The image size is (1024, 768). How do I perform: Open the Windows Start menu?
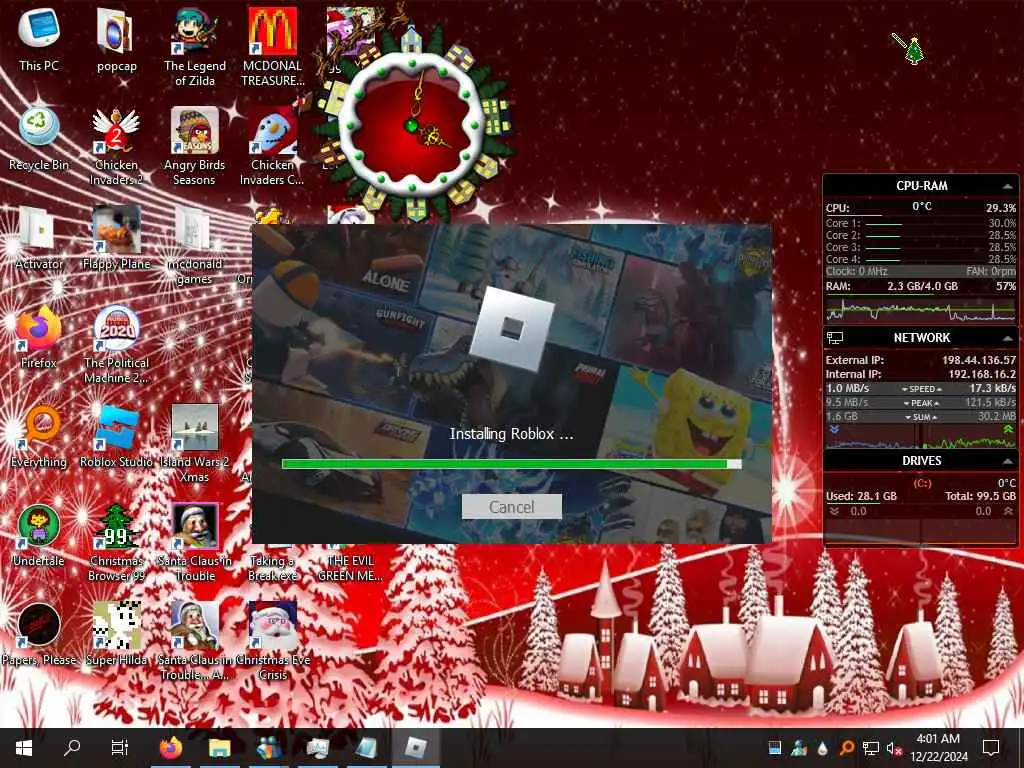pos(24,748)
